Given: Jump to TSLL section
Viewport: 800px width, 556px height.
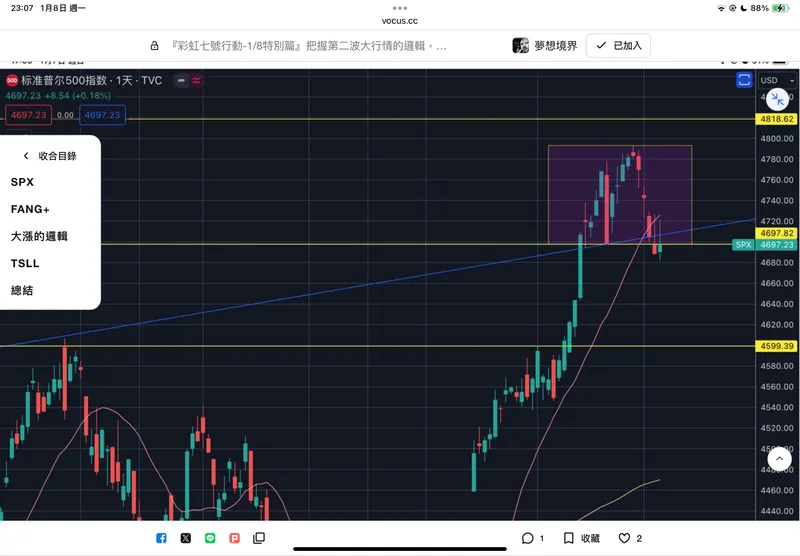Looking at the screenshot, I should (x=25, y=263).
